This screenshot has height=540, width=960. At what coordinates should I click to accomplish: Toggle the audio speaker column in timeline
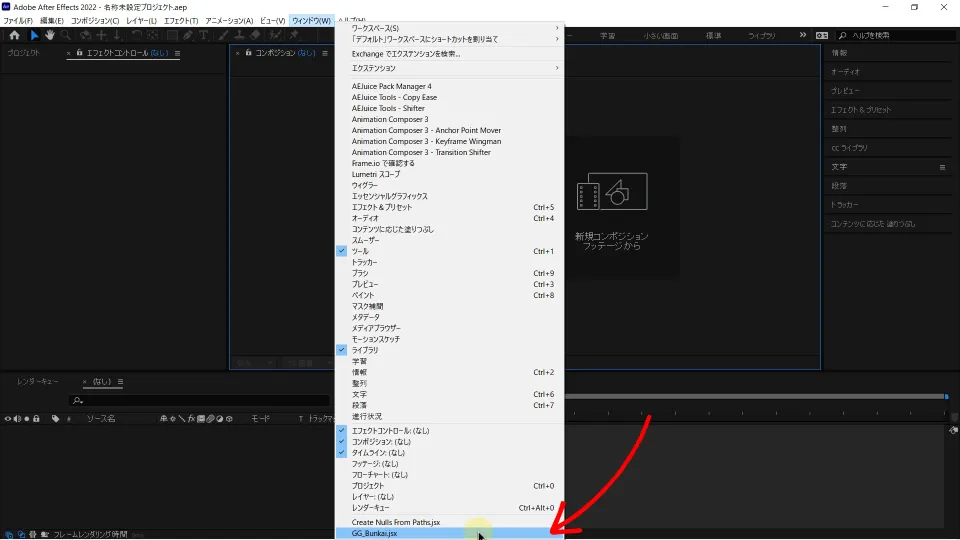point(17,419)
